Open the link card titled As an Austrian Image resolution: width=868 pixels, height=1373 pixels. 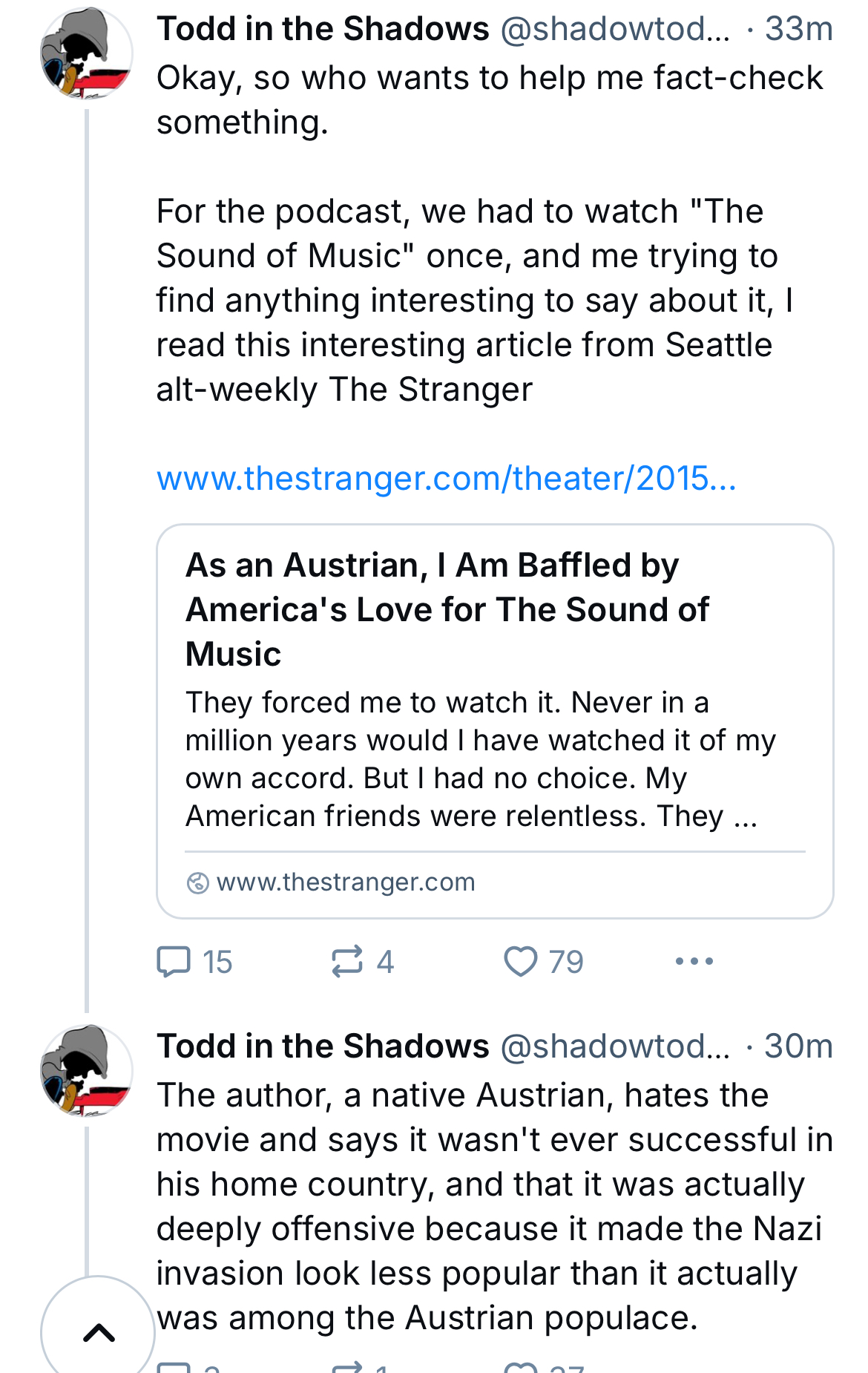click(495, 721)
